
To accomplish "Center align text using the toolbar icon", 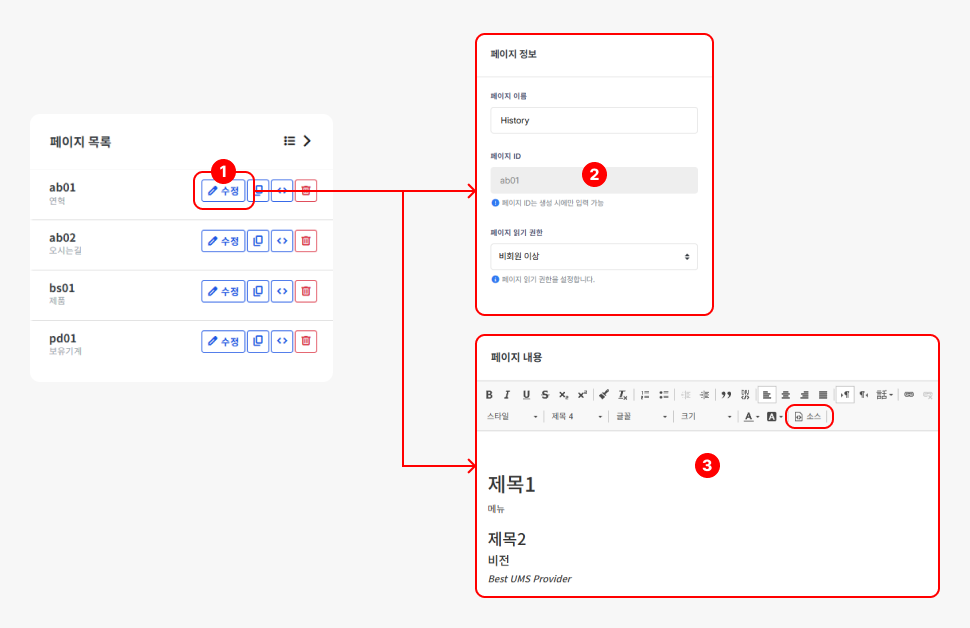I will [786, 395].
